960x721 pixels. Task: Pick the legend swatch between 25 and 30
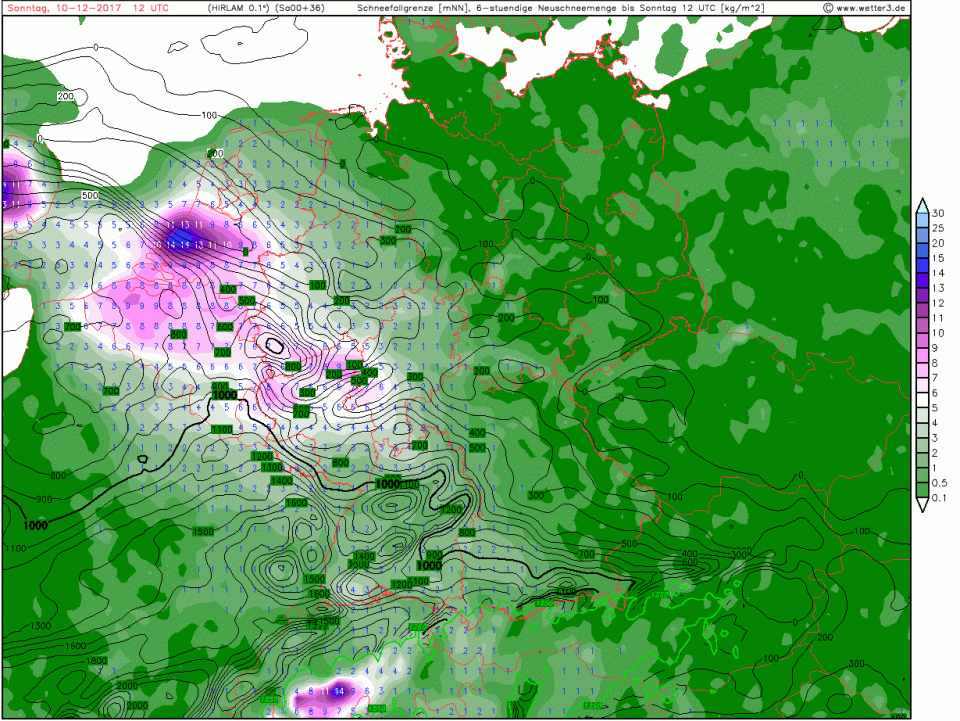point(922,220)
